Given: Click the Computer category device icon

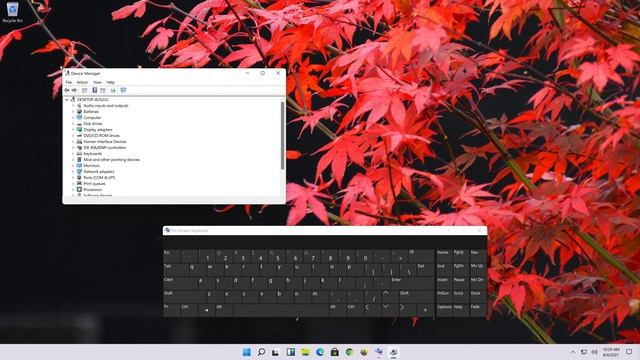Looking at the screenshot, I should [x=79, y=118].
